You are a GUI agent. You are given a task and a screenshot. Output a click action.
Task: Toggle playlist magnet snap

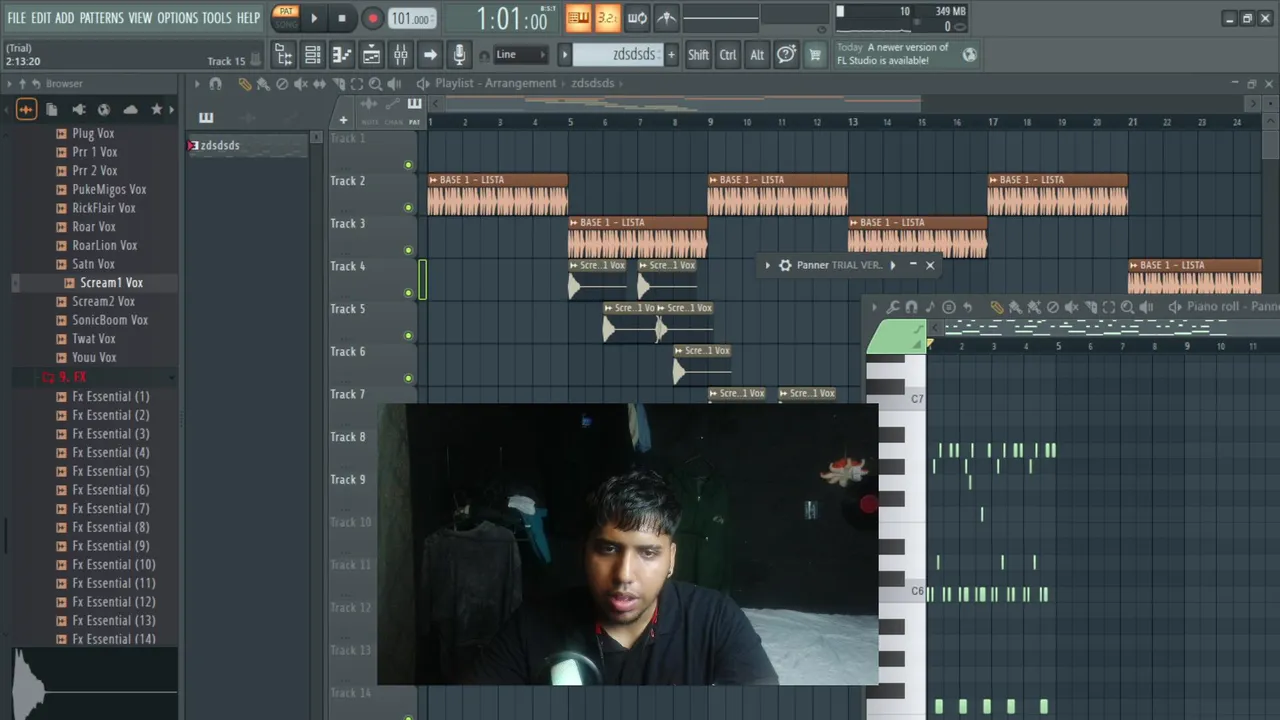pyautogui.click(x=215, y=84)
